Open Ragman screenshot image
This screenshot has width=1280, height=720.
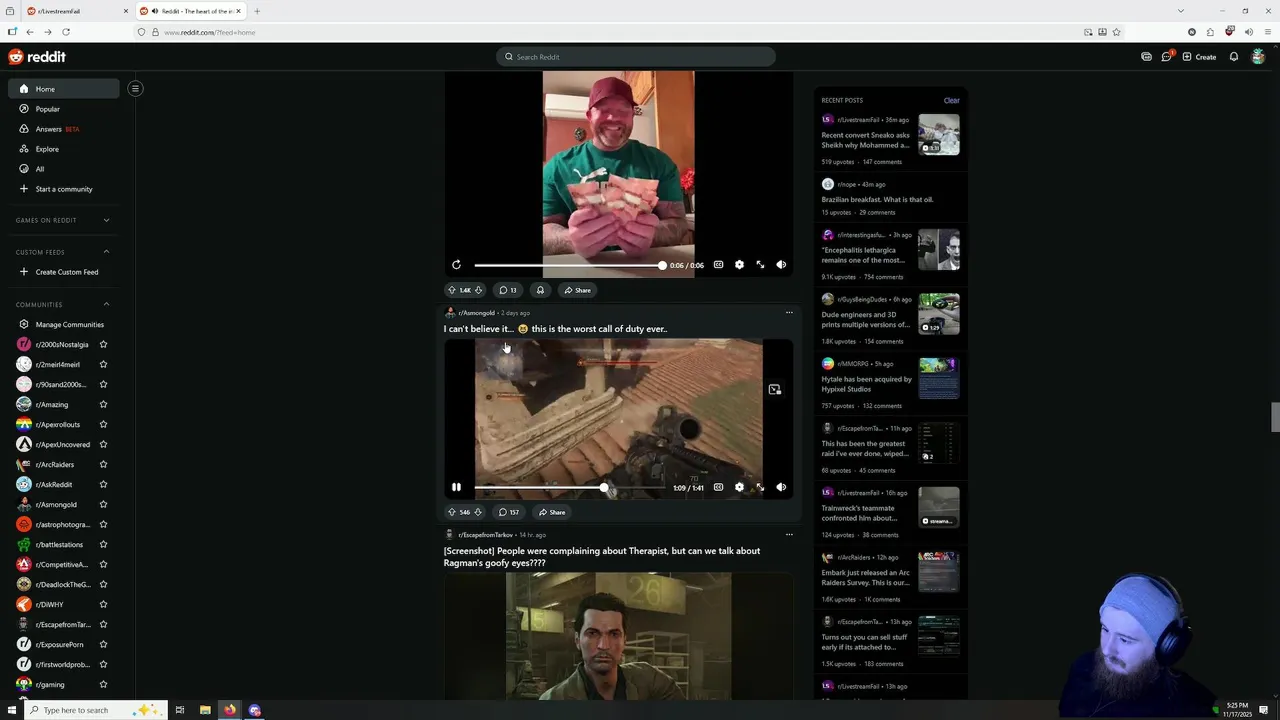[x=618, y=636]
